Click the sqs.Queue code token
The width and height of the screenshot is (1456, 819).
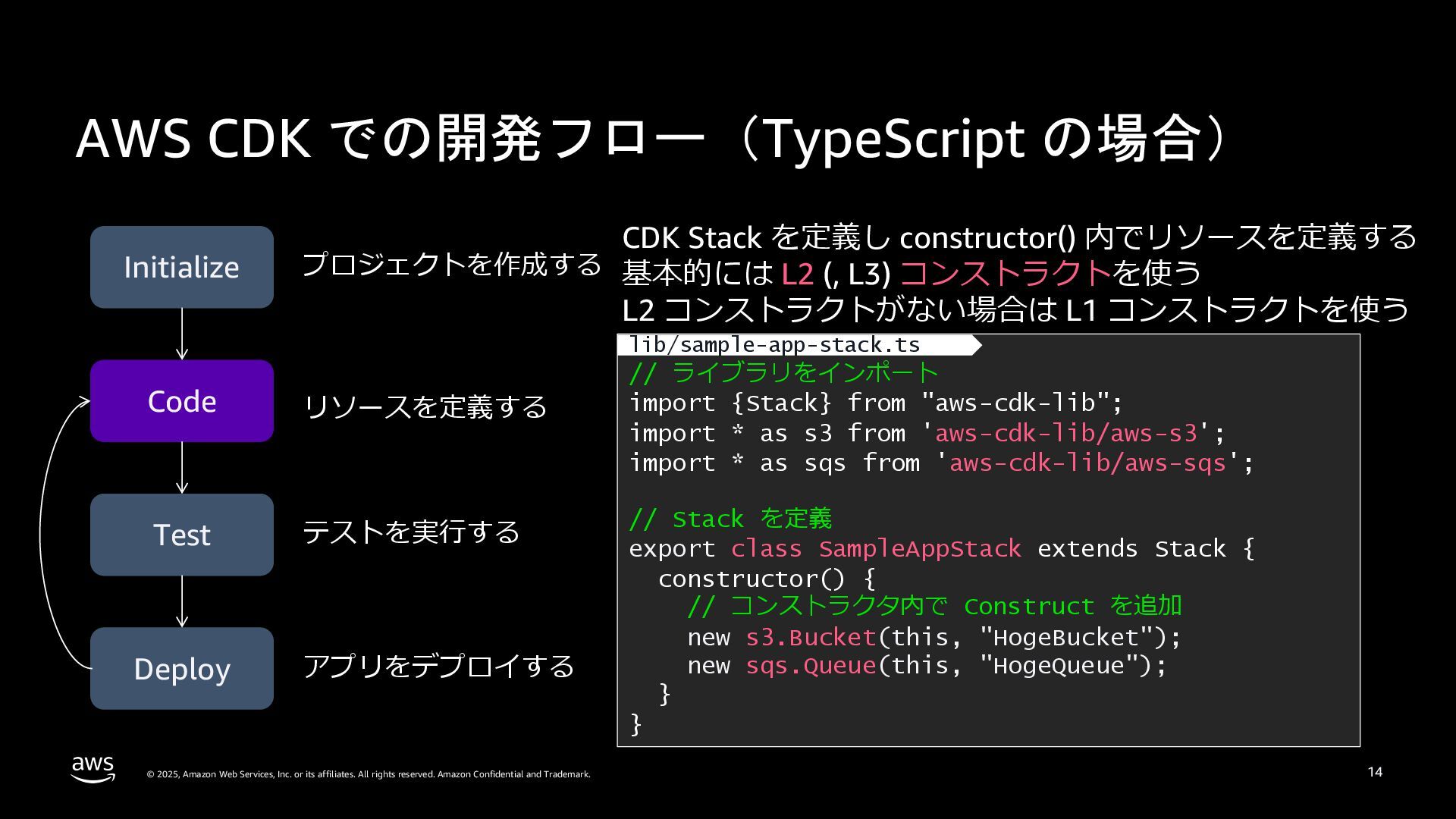point(811,665)
